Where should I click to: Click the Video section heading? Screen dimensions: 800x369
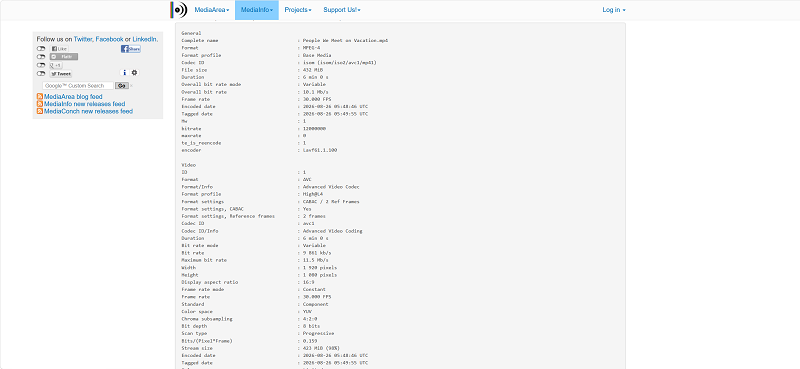[x=189, y=165]
